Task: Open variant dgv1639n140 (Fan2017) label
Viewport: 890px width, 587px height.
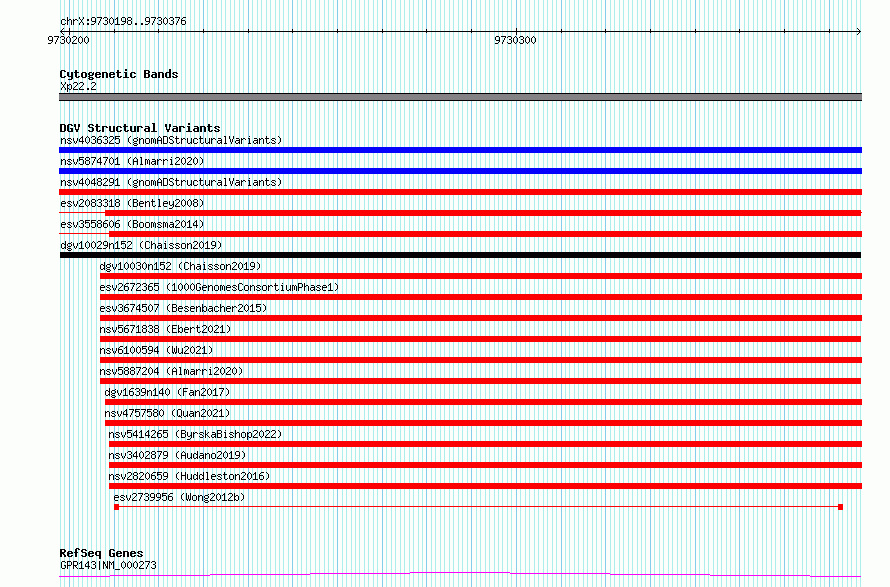Action: pos(167,392)
